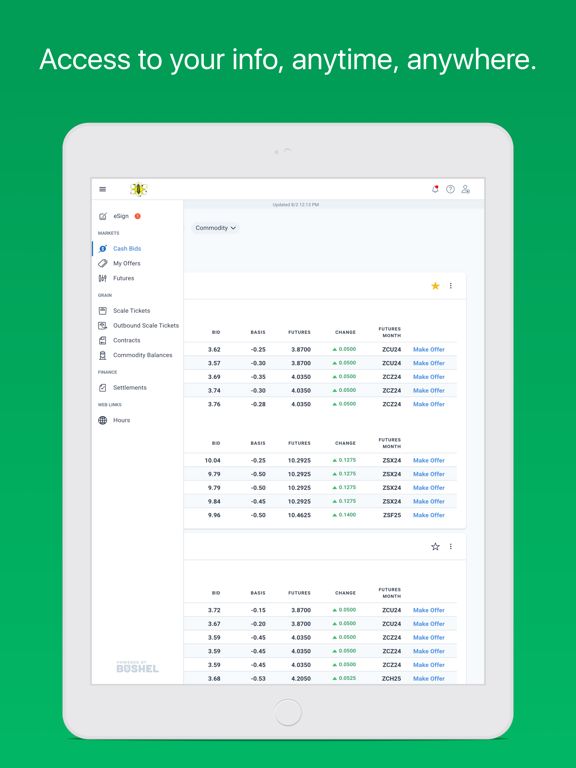Make Offer on the 3.62 bid row

(x=429, y=349)
